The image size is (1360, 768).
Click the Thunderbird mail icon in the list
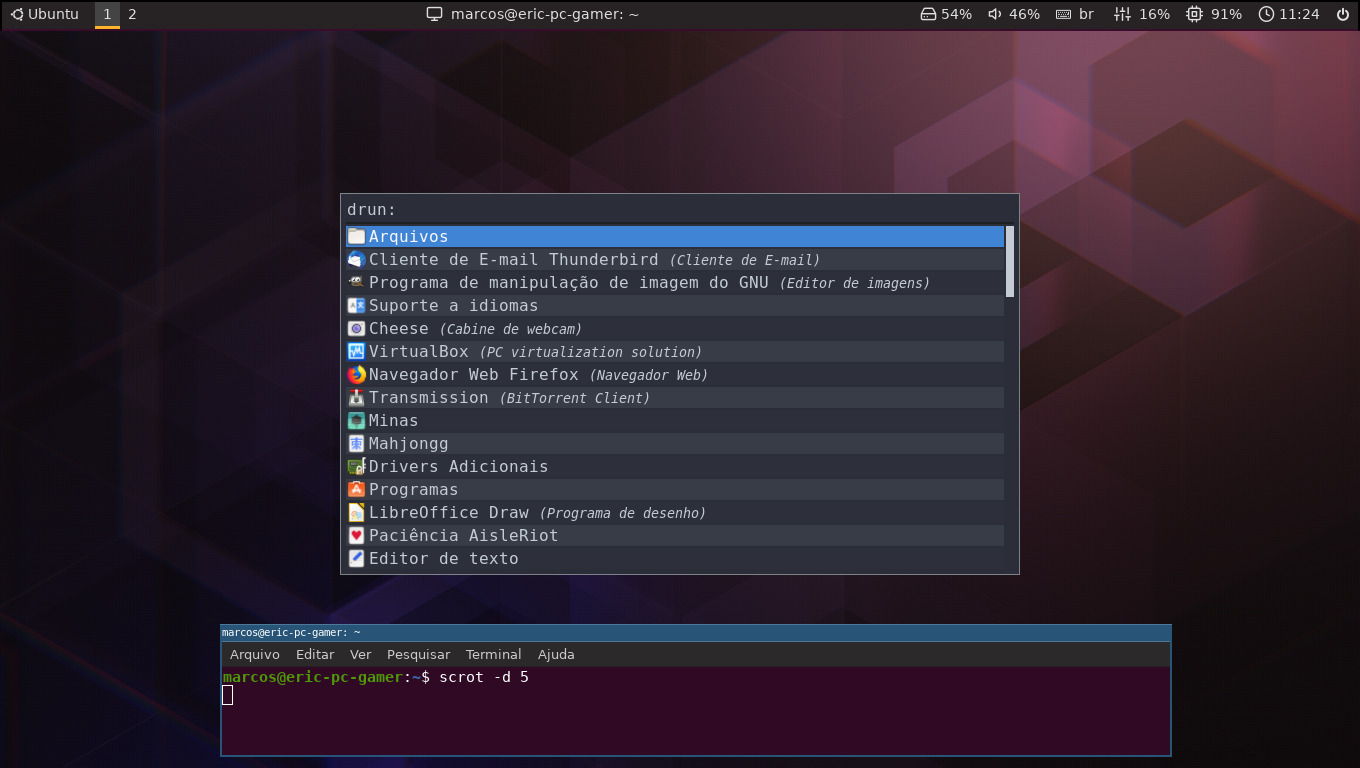tap(356, 259)
